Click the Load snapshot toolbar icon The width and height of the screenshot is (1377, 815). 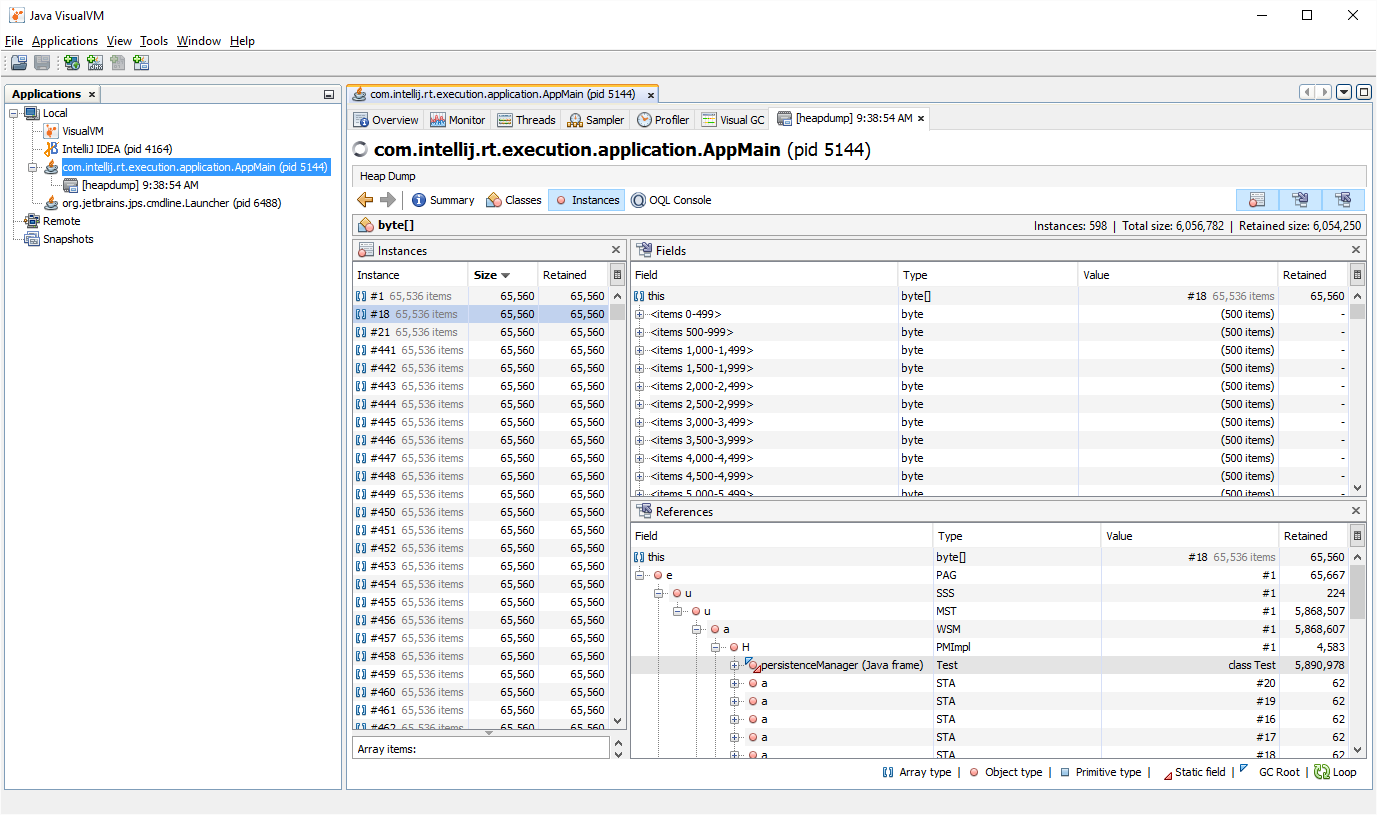[x=19, y=63]
